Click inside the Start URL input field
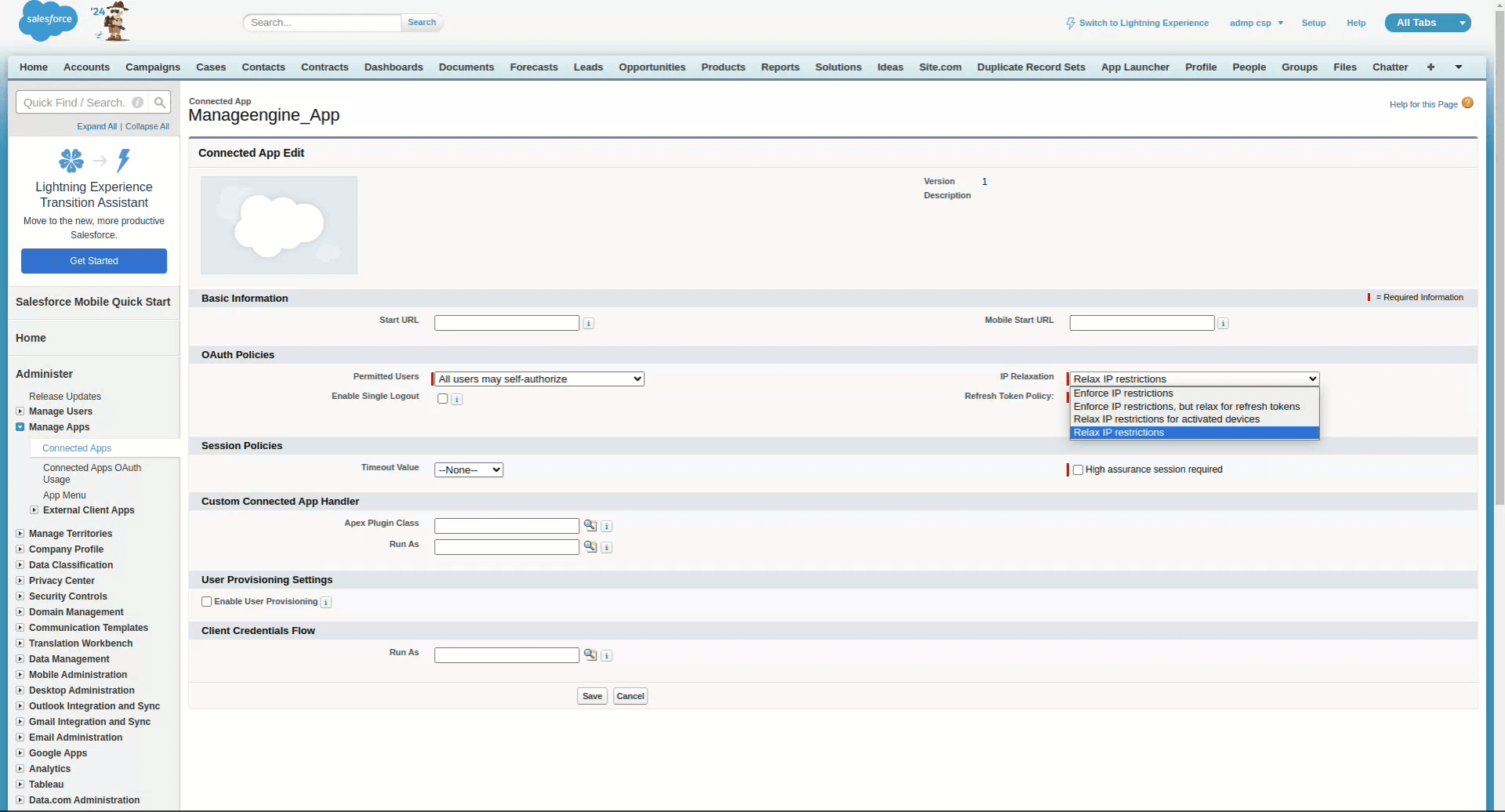Image resolution: width=1505 pixels, height=812 pixels. coord(505,322)
